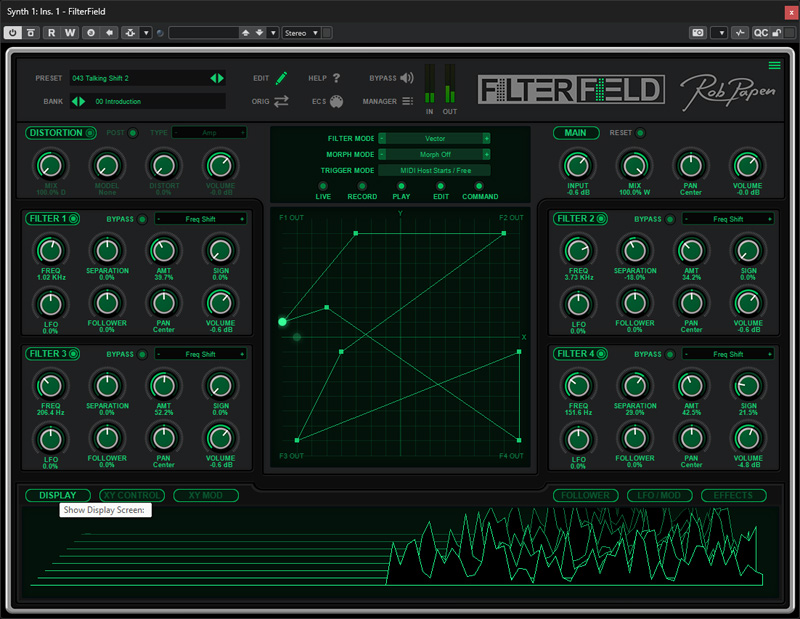
Task: Click the host side-chain activate icon
Action: [x=130, y=33]
